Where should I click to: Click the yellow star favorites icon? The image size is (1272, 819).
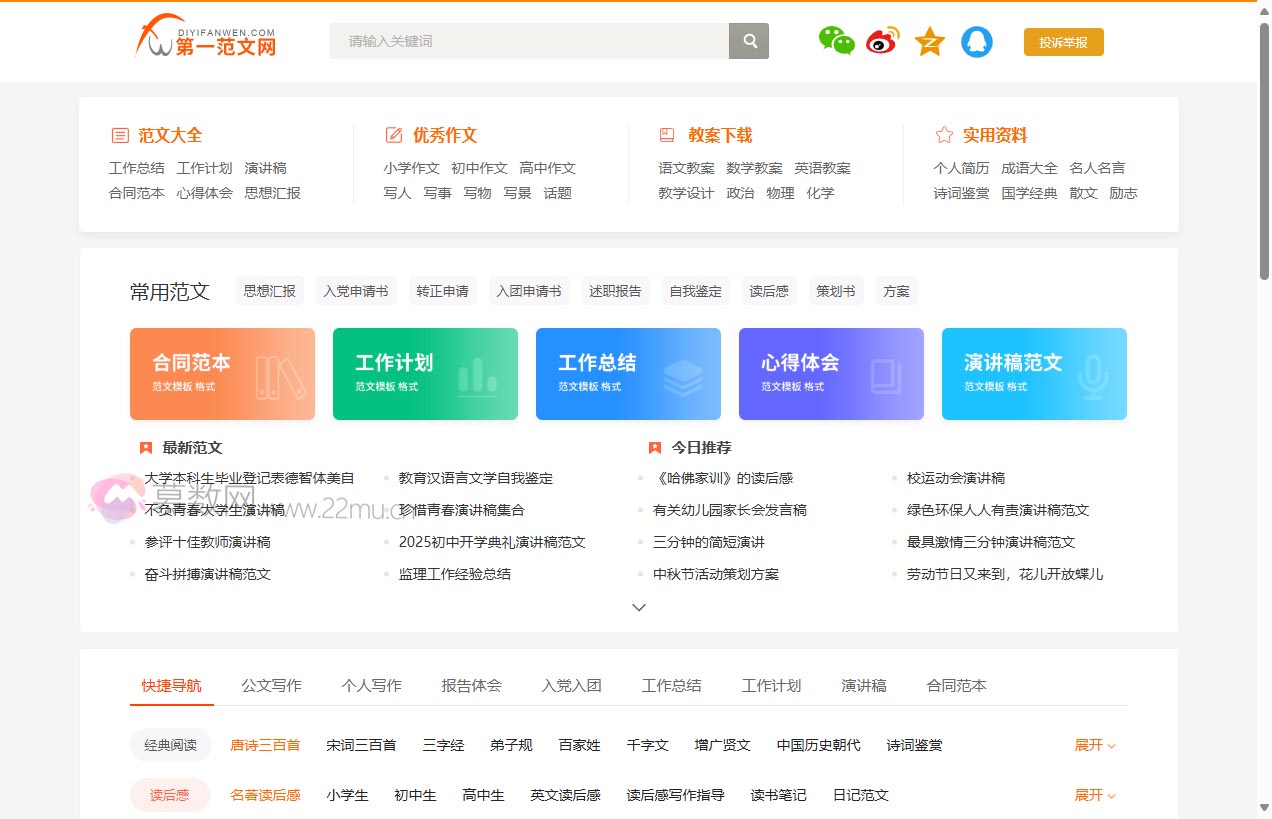(929, 41)
